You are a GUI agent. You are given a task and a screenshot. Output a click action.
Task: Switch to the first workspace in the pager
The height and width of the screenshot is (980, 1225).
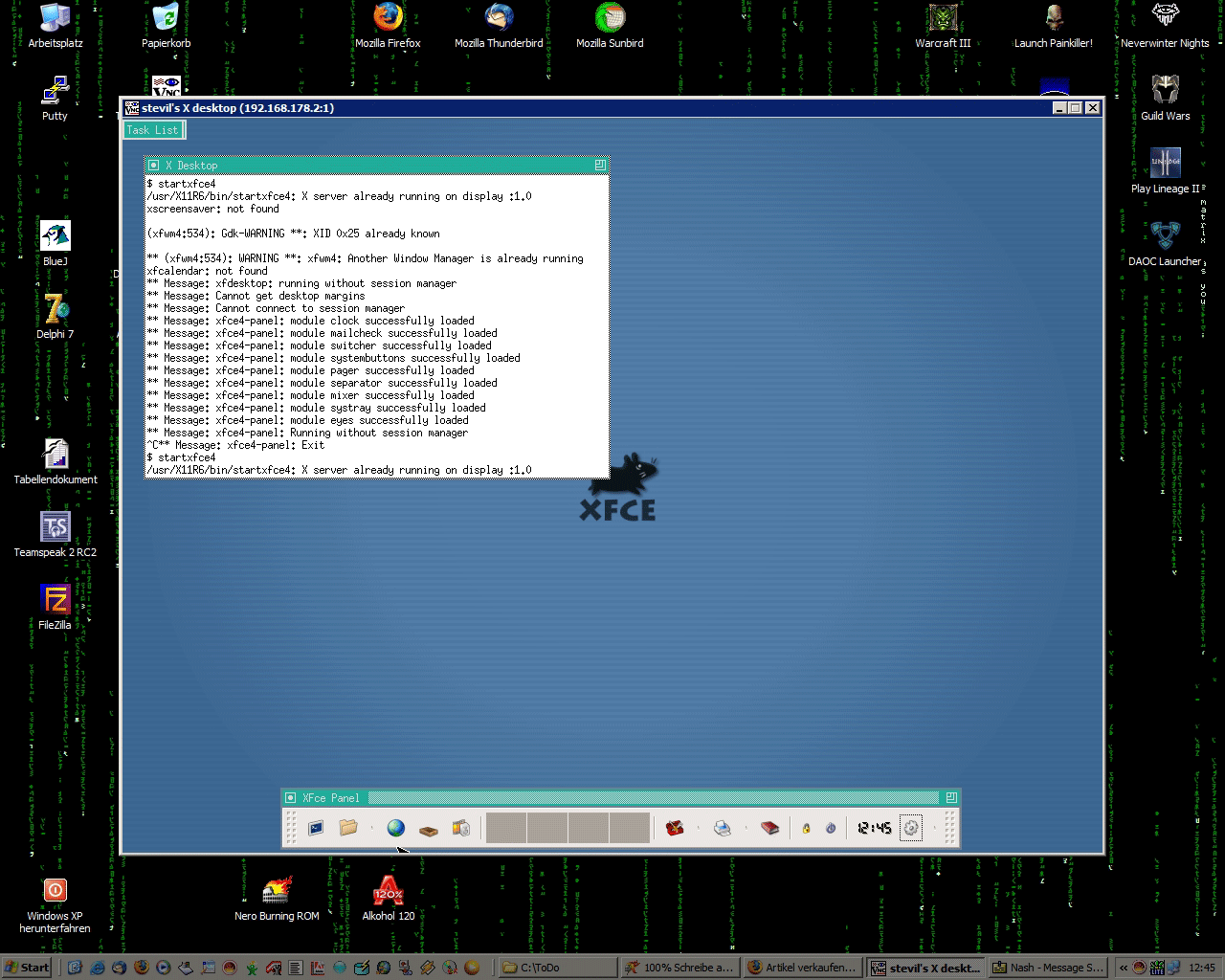[x=506, y=828]
